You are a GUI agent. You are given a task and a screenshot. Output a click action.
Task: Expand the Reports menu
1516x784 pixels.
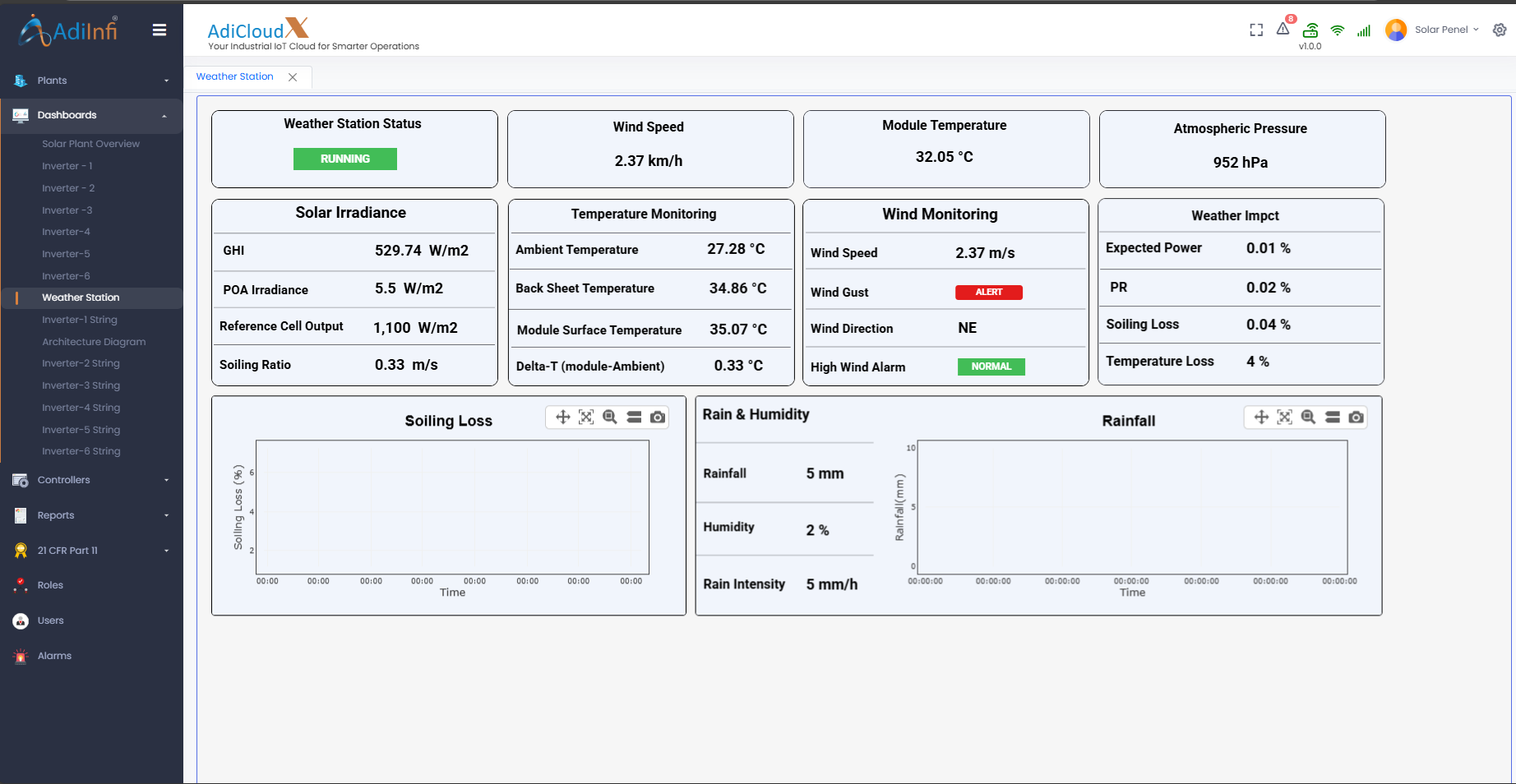click(x=91, y=515)
